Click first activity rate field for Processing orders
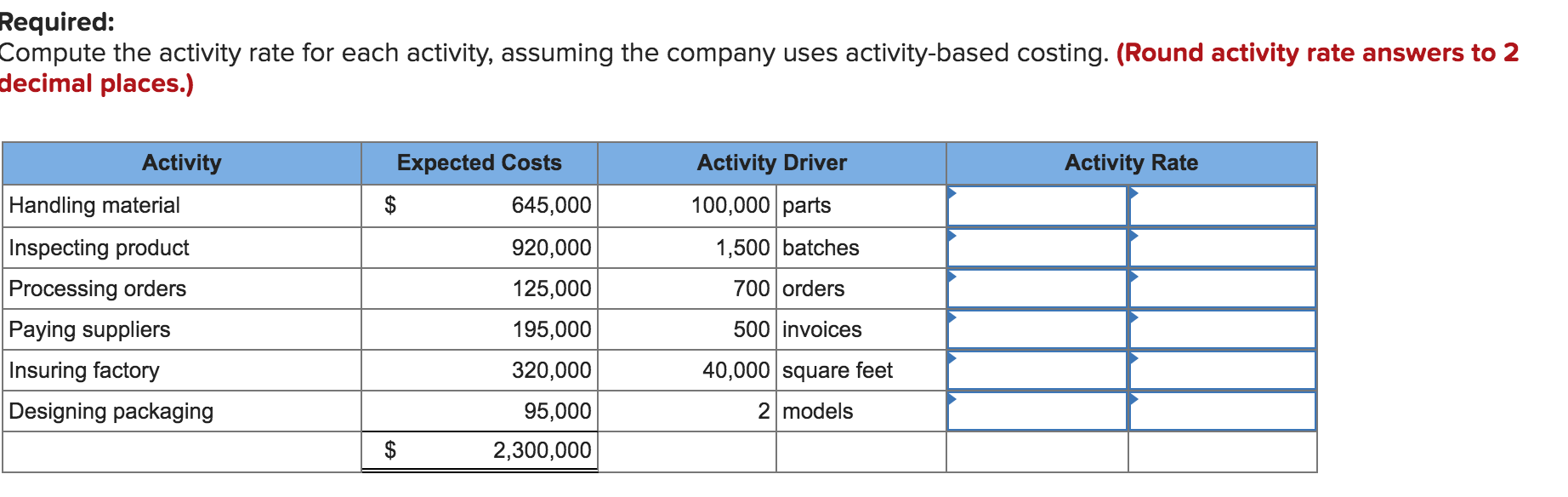The height and width of the screenshot is (497, 1568). [x=1037, y=288]
